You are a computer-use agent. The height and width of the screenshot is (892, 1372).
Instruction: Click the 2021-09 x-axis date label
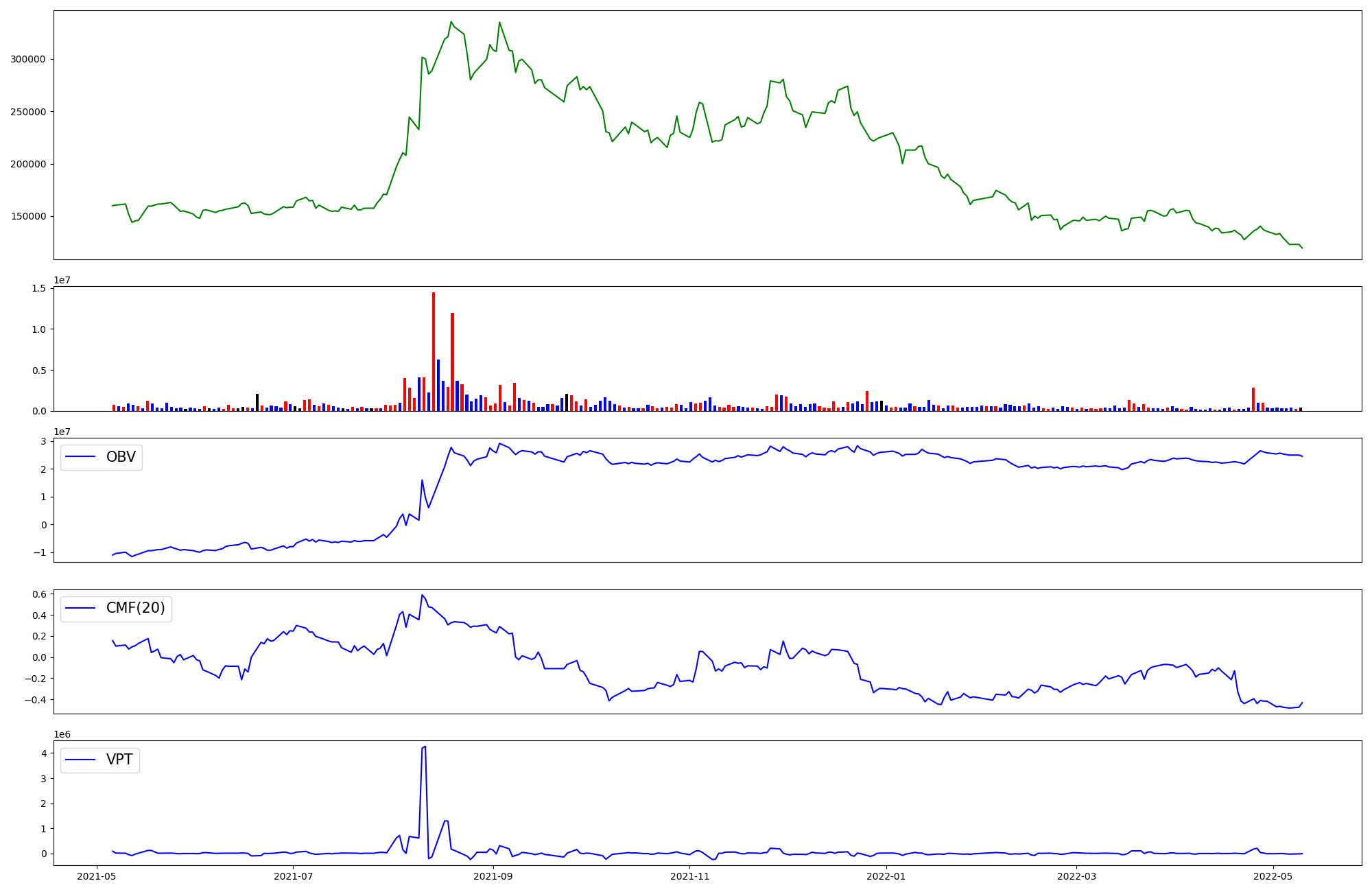493,876
